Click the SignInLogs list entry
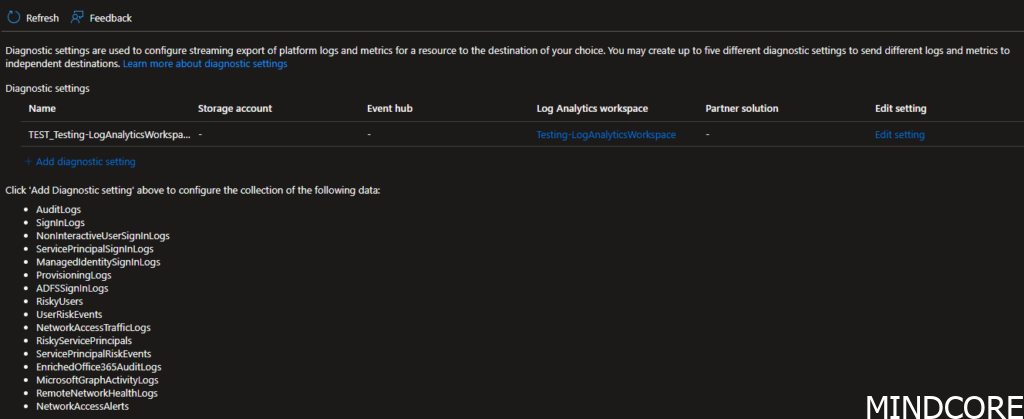 pyautogui.click(x=60, y=222)
